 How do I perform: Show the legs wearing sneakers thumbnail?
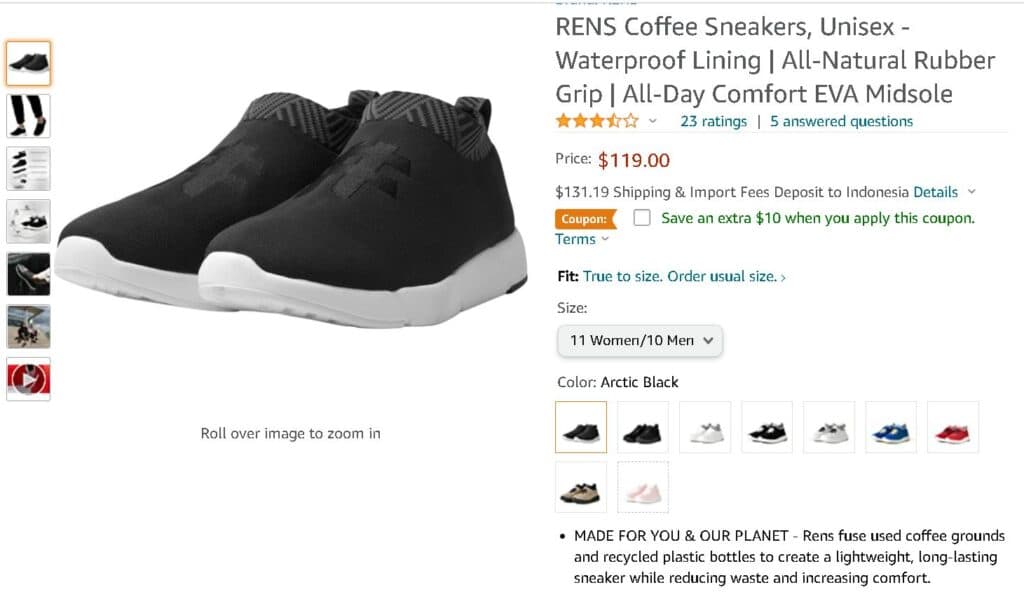[28, 116]
